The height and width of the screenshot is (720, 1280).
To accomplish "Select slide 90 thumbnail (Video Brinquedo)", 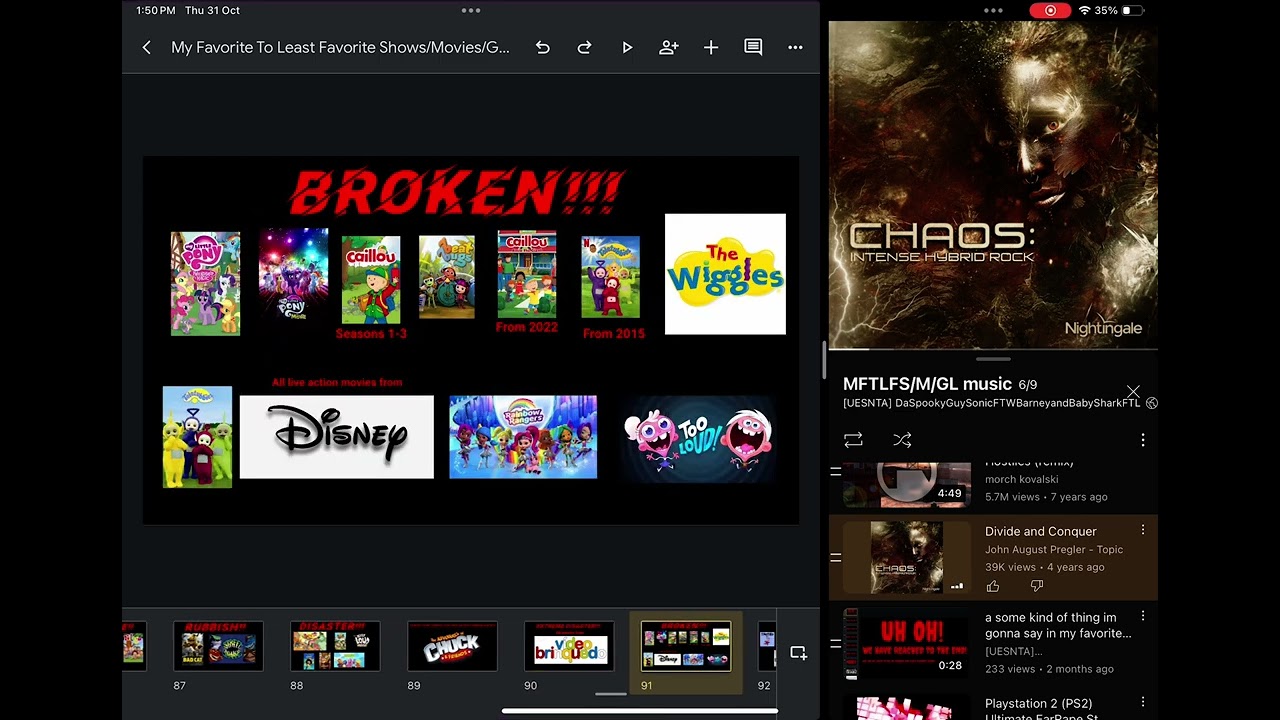I will click(569, 646).
